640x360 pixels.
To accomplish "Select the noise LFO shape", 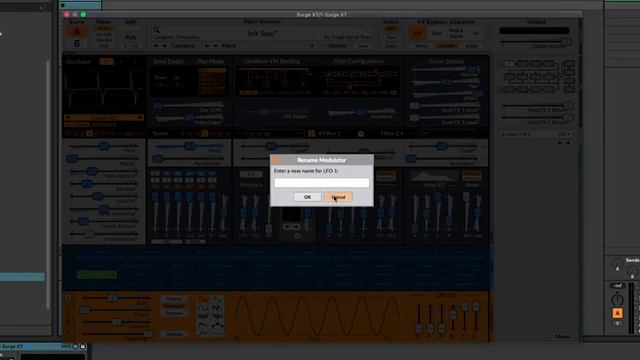I will [203, 317].
